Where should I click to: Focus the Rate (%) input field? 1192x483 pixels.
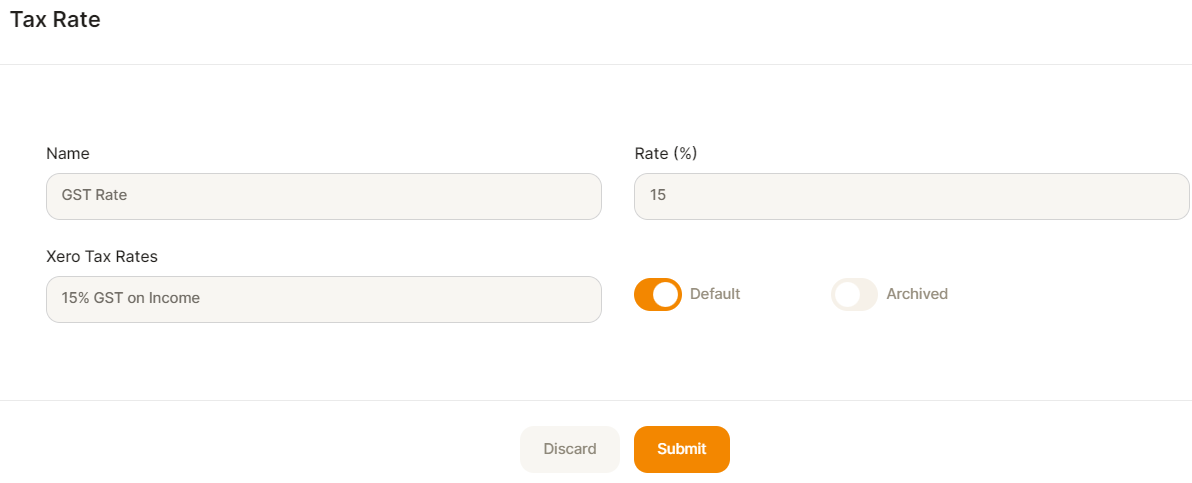[911, 196]
